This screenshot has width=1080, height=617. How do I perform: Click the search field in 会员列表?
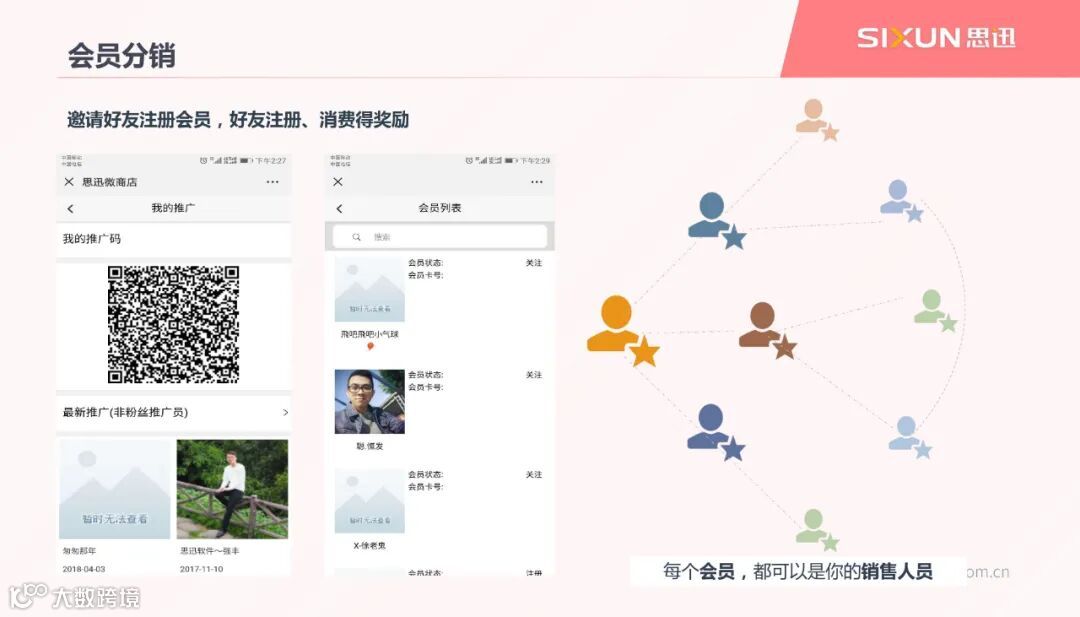(439, 236)
